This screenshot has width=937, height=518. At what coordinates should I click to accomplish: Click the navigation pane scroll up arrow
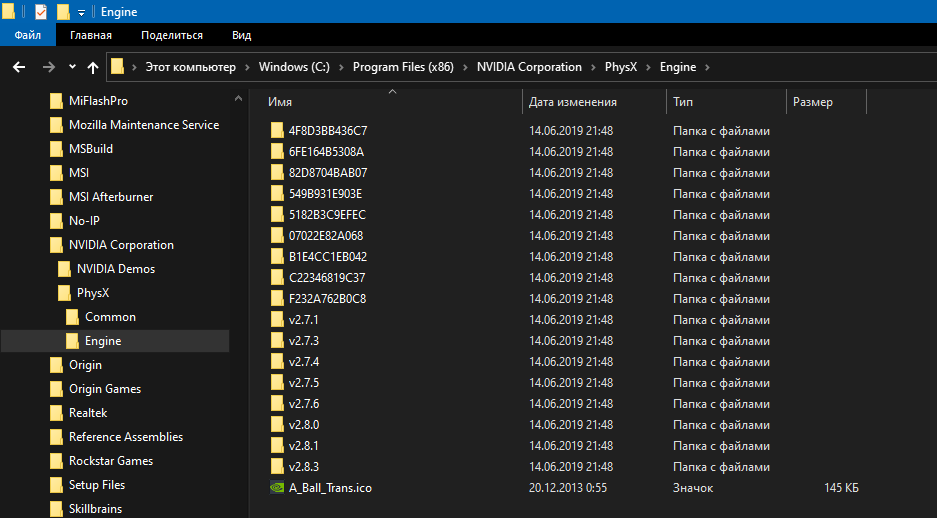(238, 99)
